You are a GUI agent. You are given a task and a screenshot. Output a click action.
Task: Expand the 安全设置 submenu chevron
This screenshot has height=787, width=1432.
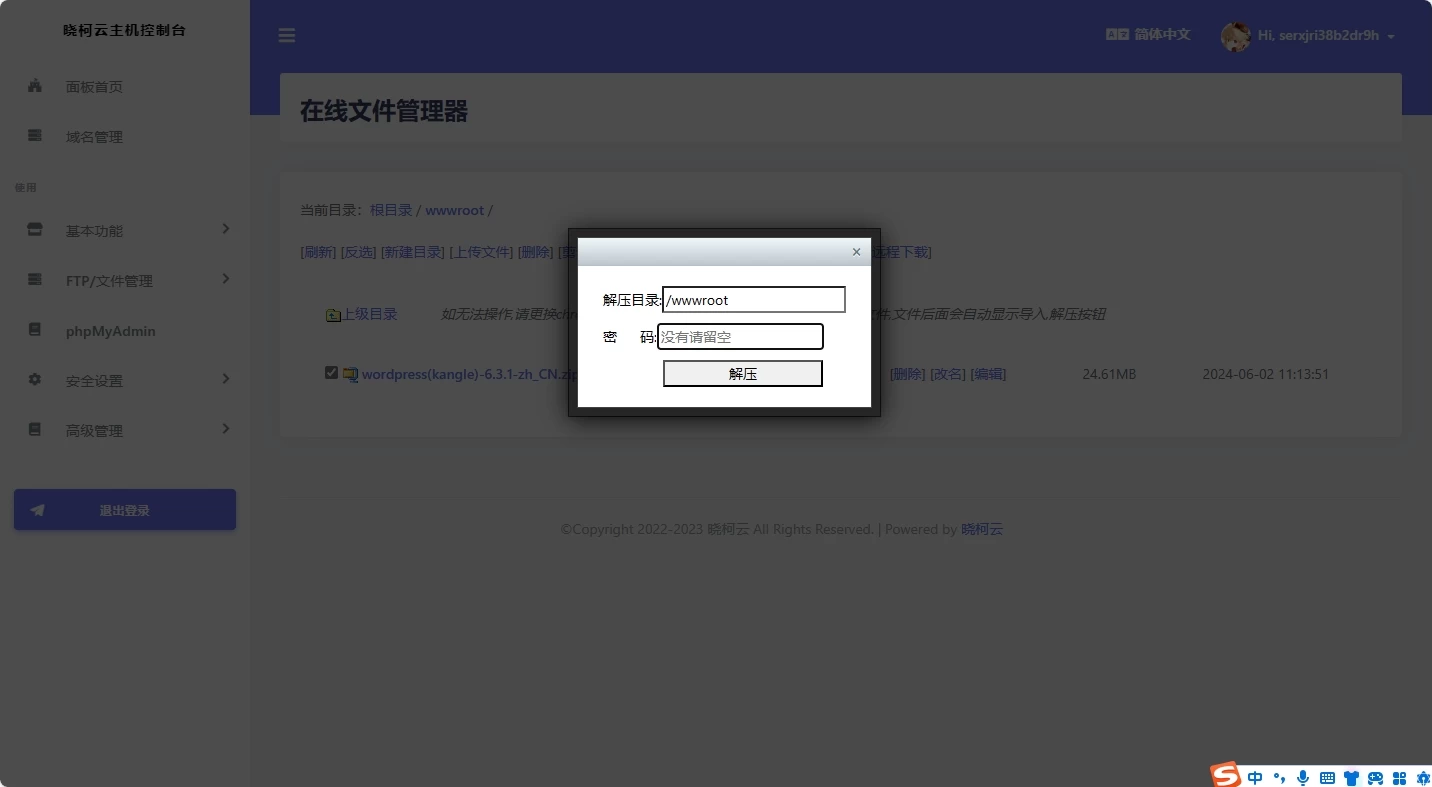coord(226,379)
